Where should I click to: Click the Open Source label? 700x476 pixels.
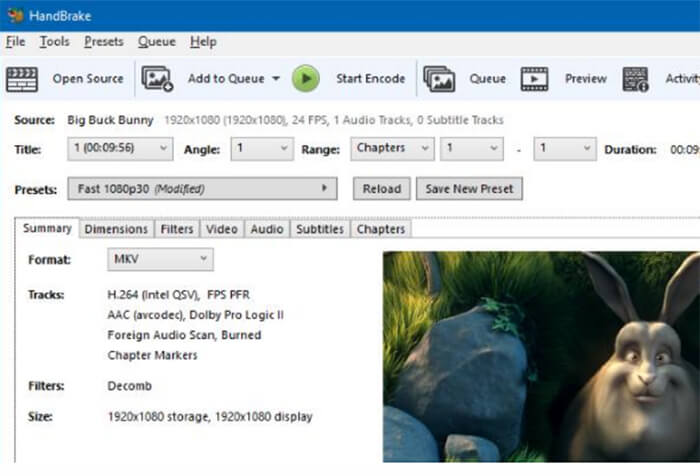click(x=88, y=79)
